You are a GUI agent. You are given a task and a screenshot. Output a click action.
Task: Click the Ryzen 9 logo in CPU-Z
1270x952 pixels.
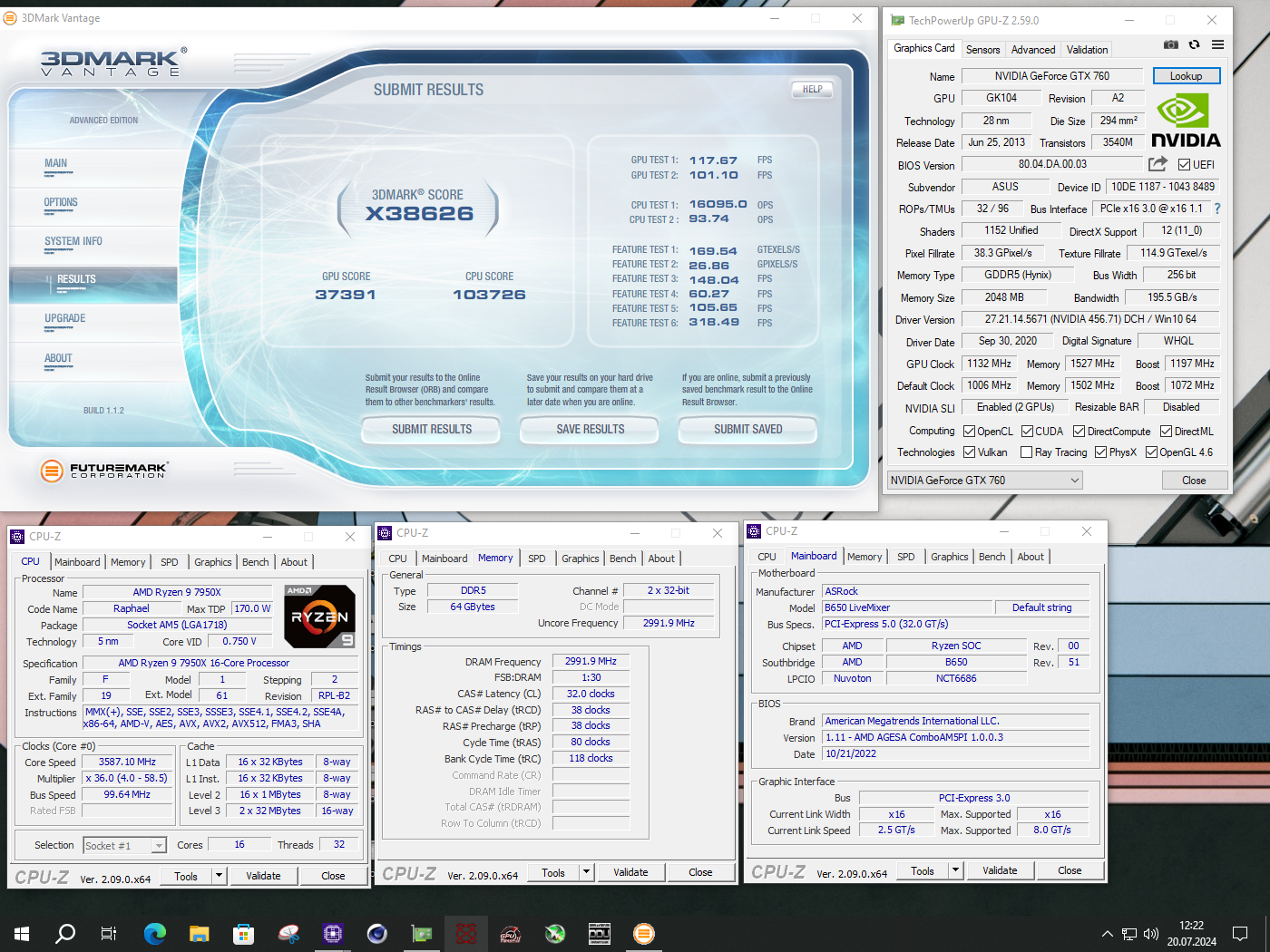tap(320, 617)
